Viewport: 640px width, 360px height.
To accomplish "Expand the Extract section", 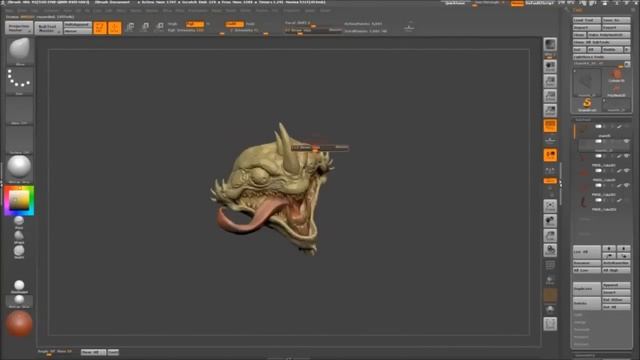I will (x=581, y=344).
